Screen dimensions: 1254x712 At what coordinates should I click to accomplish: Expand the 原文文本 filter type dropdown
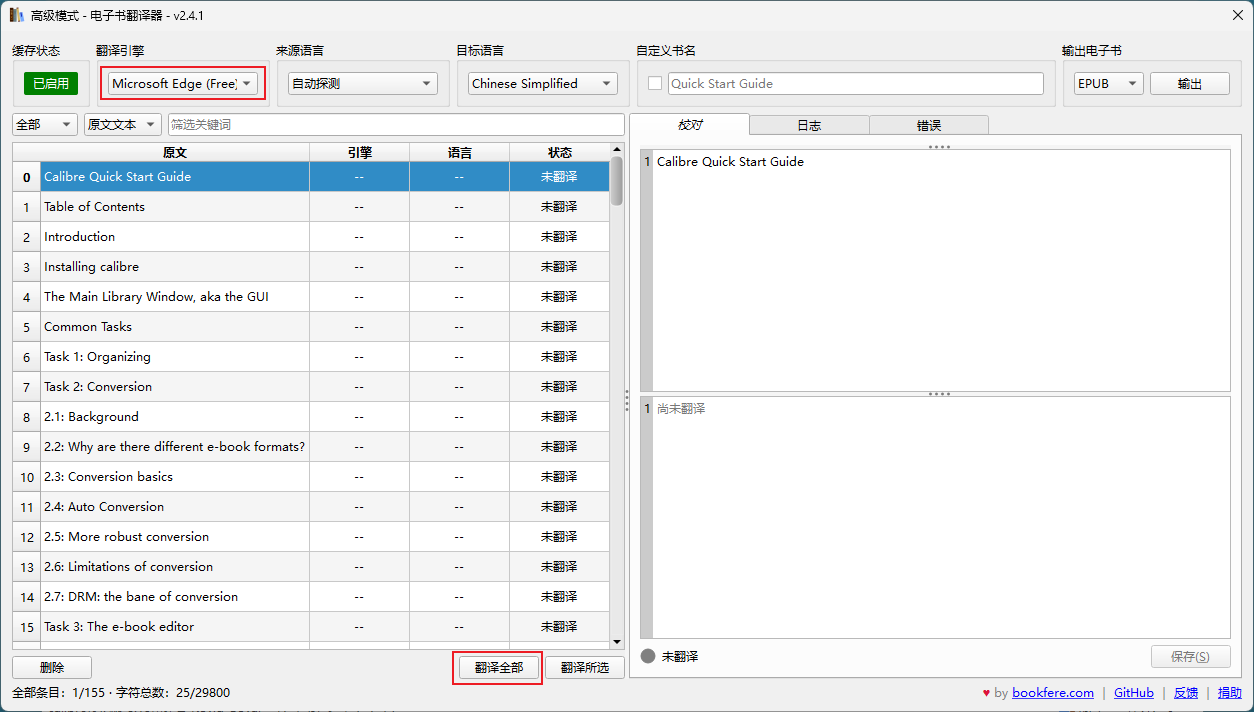pos(122,124)
